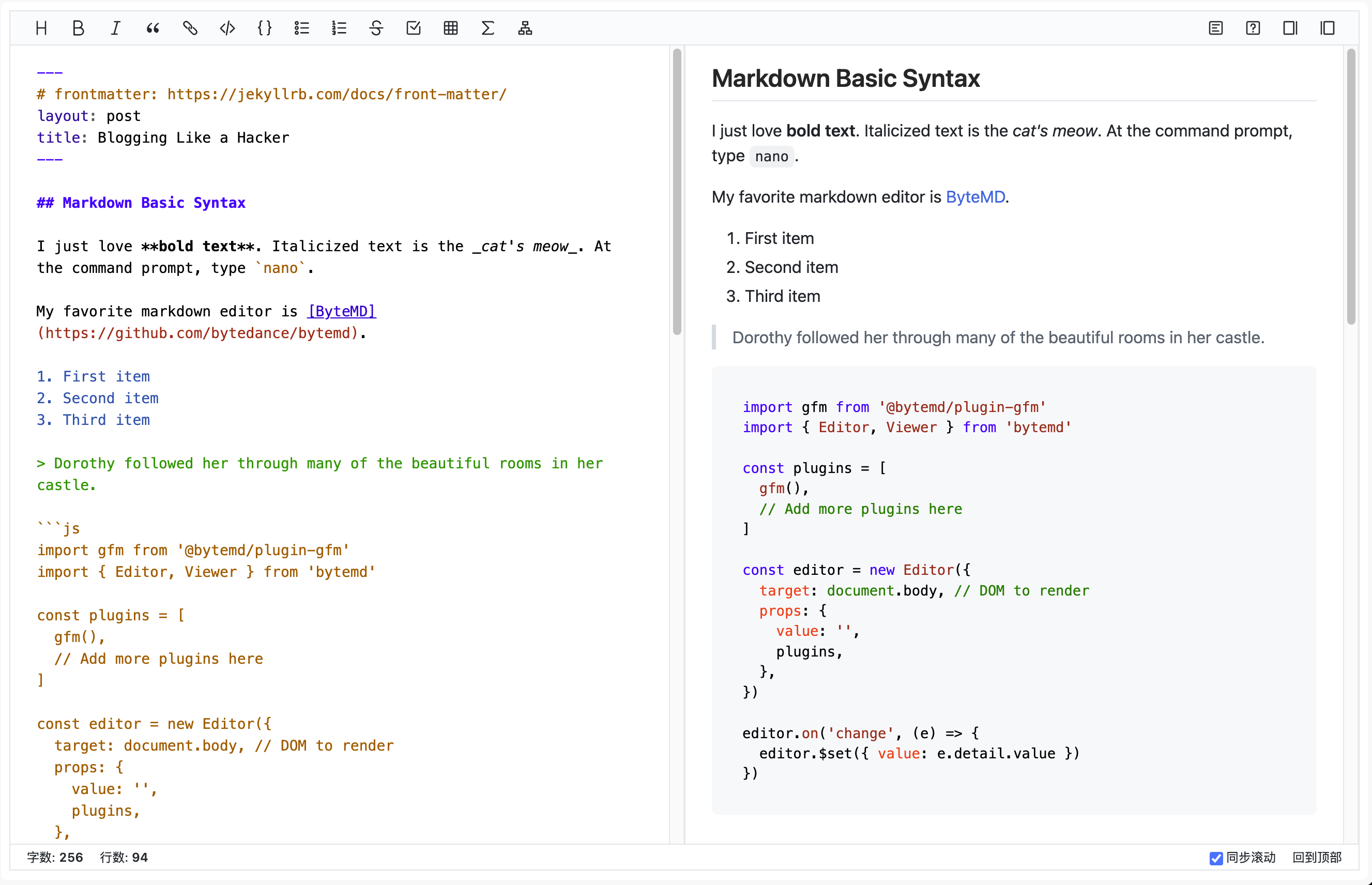Insert a blockquote
The width and height of the screenshot is (1372, 885).
click(x=153, y=27)
